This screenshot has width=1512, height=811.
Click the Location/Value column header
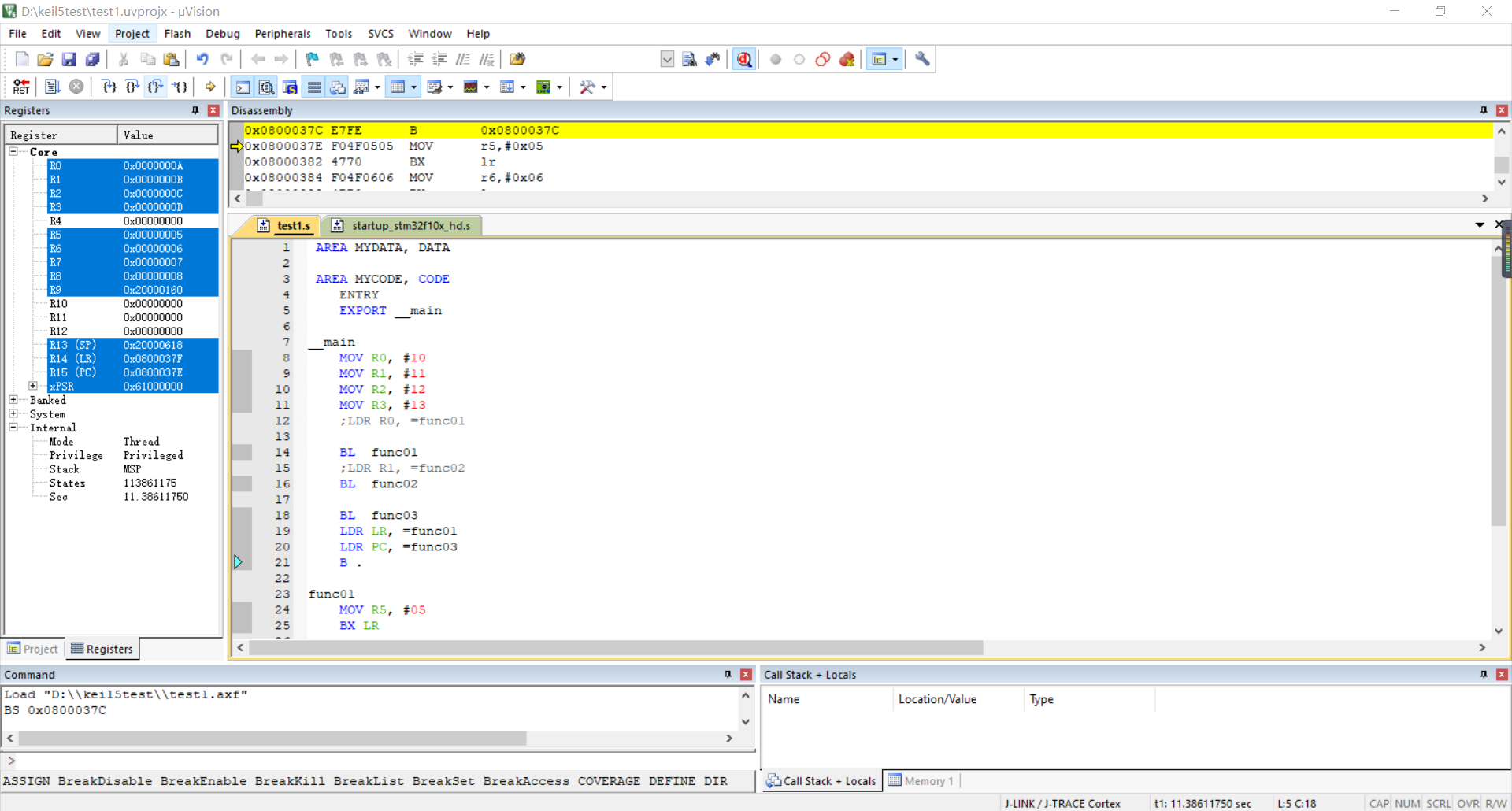[x=958, y=699]
